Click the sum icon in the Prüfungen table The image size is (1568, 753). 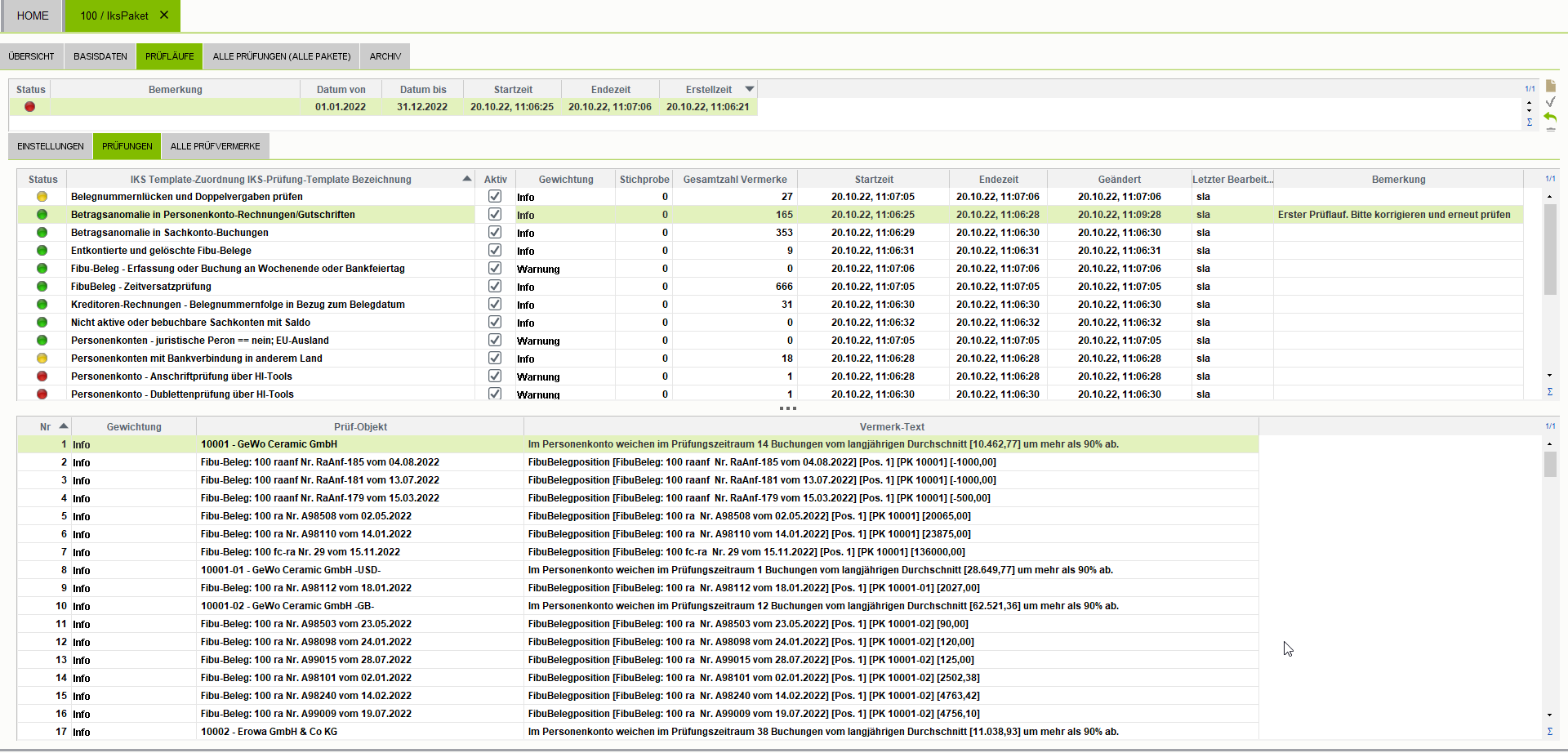[x=1549, y=392]
